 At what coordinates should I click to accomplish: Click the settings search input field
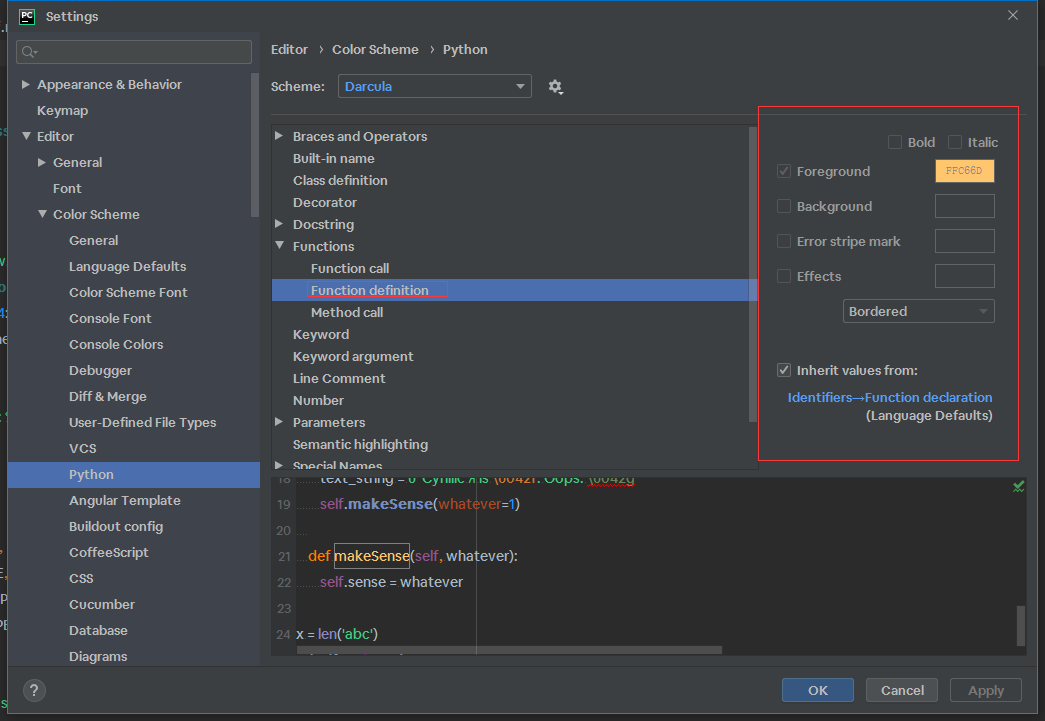click(134, 52)
